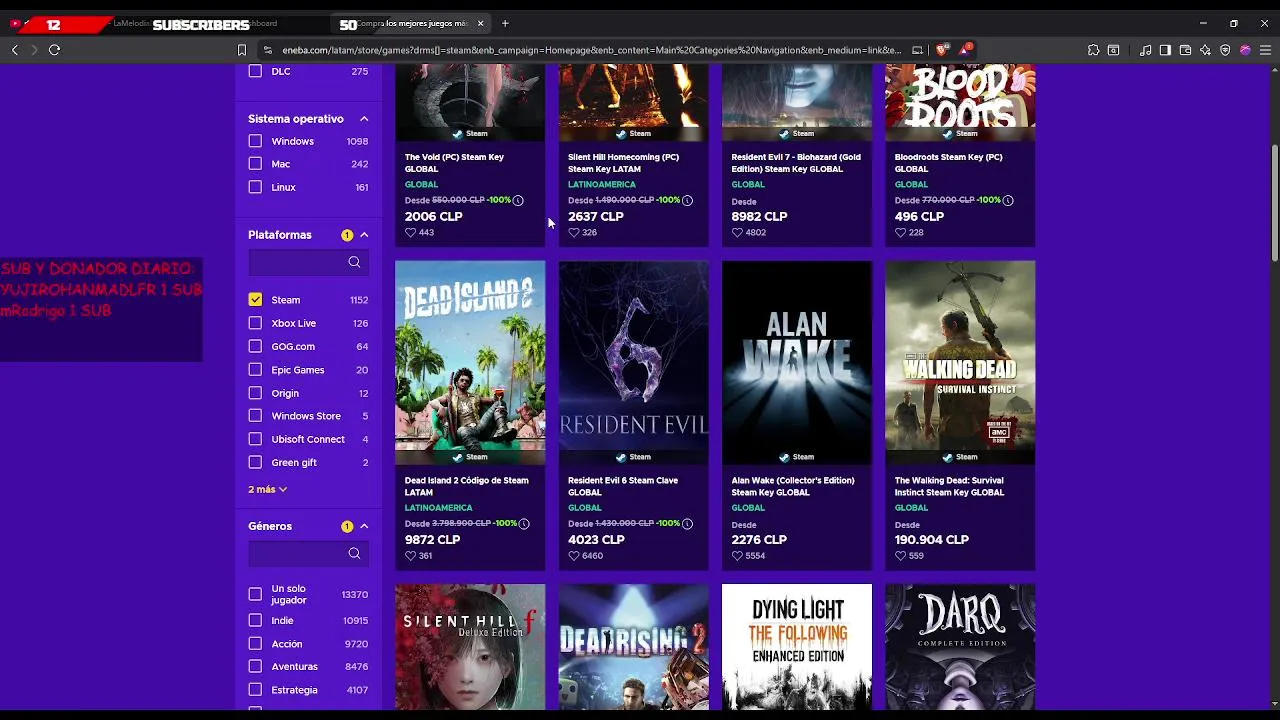Click the Alan Wake cover image
This screenshot has width=1280, height=720.
point(797,362)
